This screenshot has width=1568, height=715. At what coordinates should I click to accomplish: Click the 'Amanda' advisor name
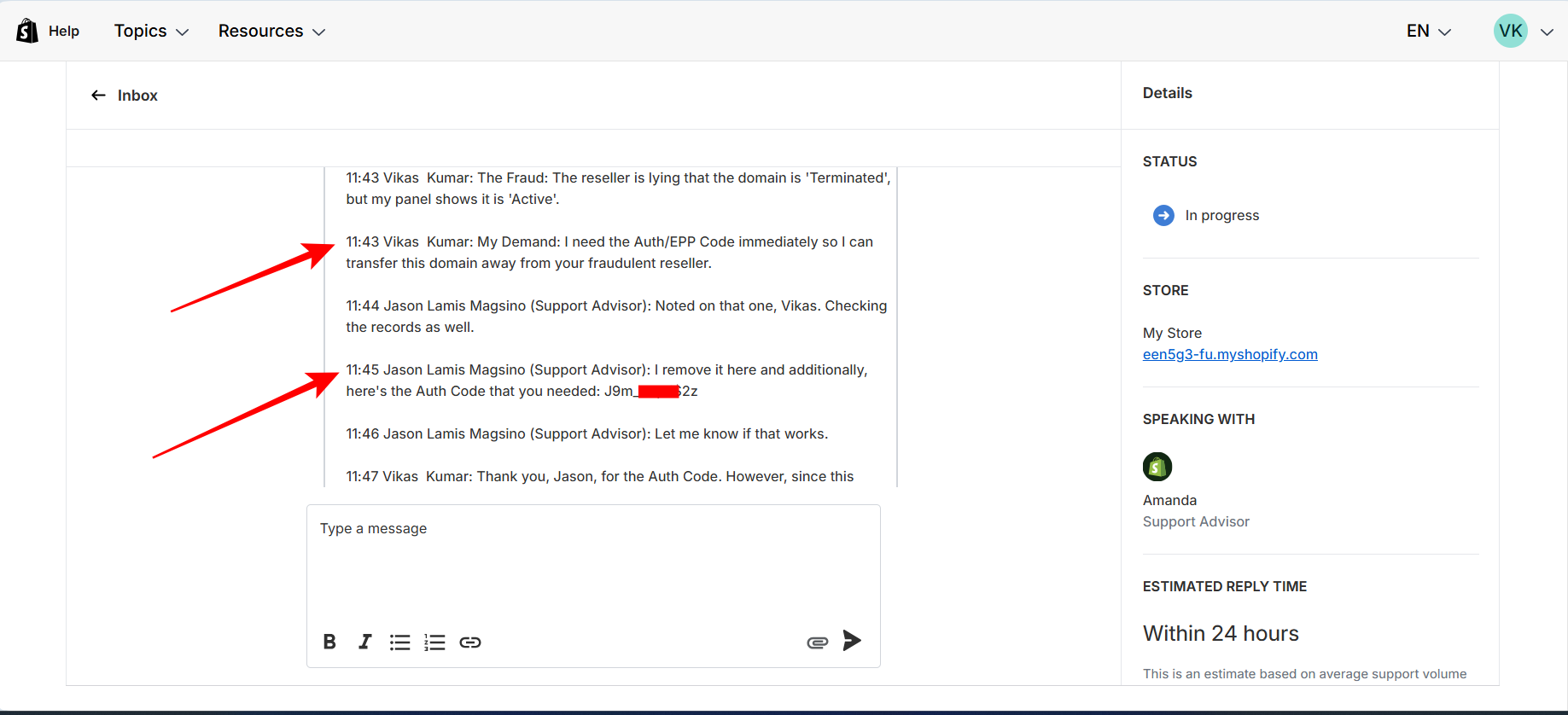(x=1169, y=500)
